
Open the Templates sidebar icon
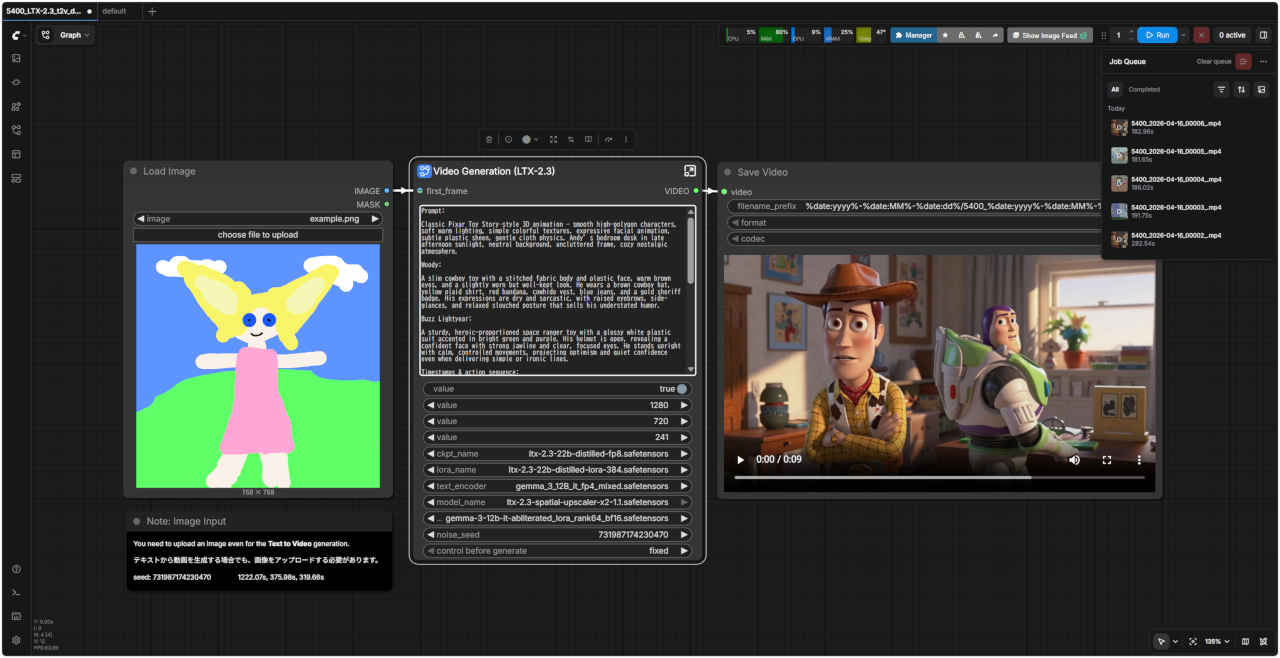pyautogui.click(x=16, y=154)
